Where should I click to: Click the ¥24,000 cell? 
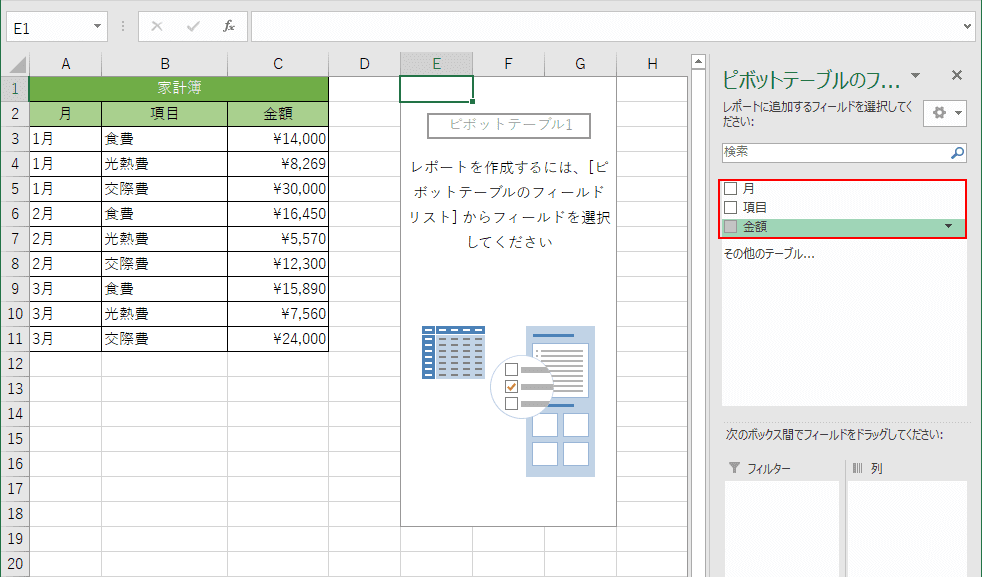click(x=278, y=339)
